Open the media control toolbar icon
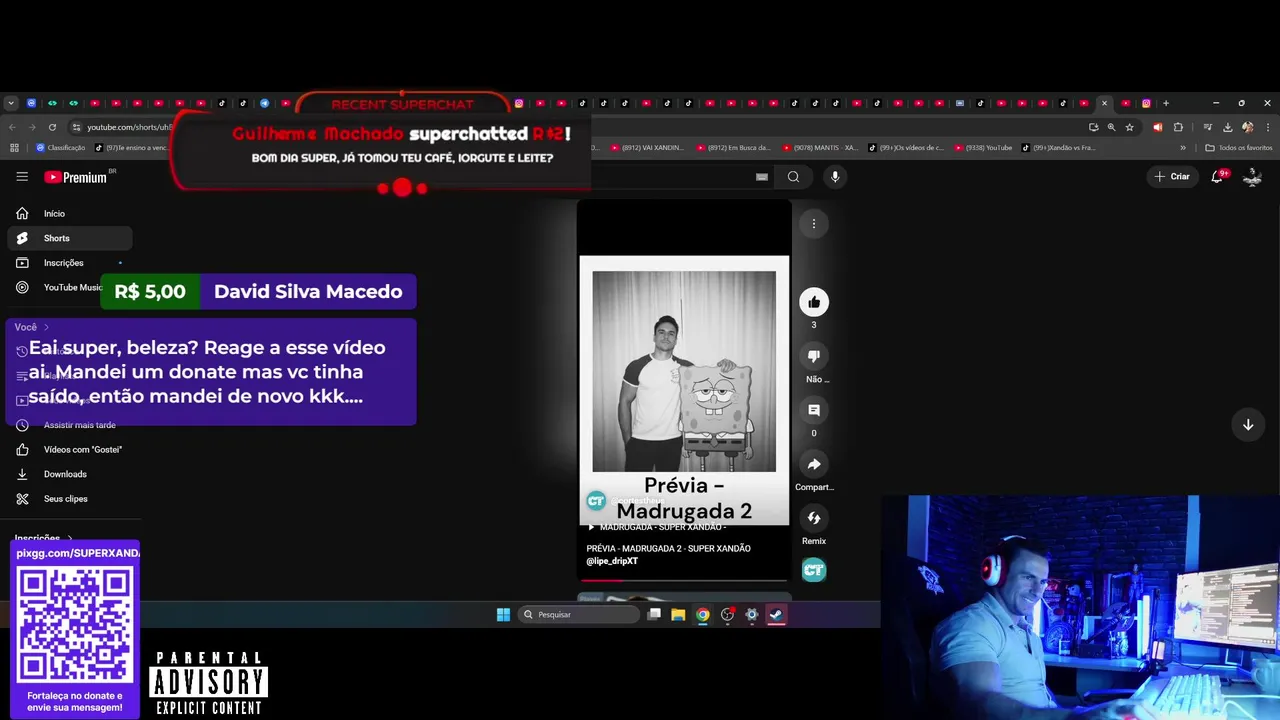Screen dimensions: 1280x720 point(1207,127)
